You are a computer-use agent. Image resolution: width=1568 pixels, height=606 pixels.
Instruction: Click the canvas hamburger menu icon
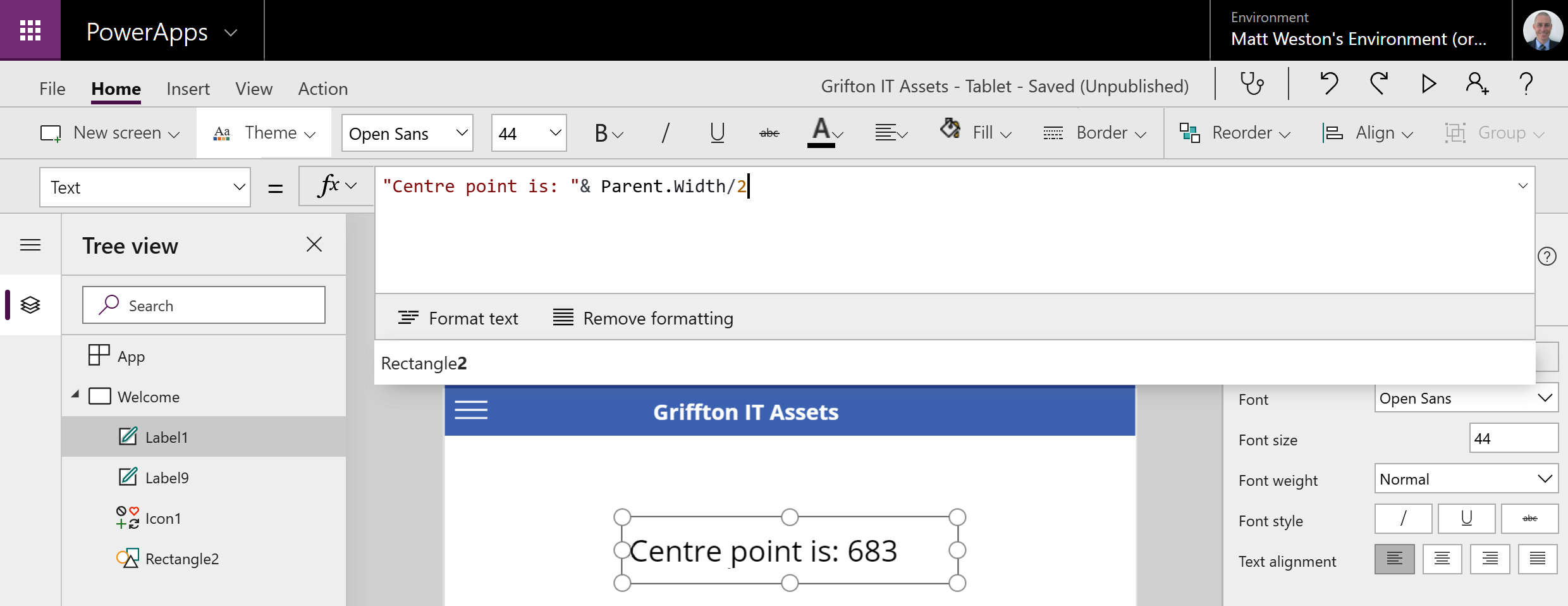471,411
